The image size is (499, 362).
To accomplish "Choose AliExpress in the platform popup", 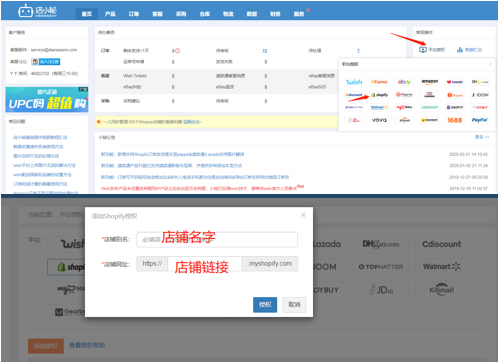I will pos(379,82).
